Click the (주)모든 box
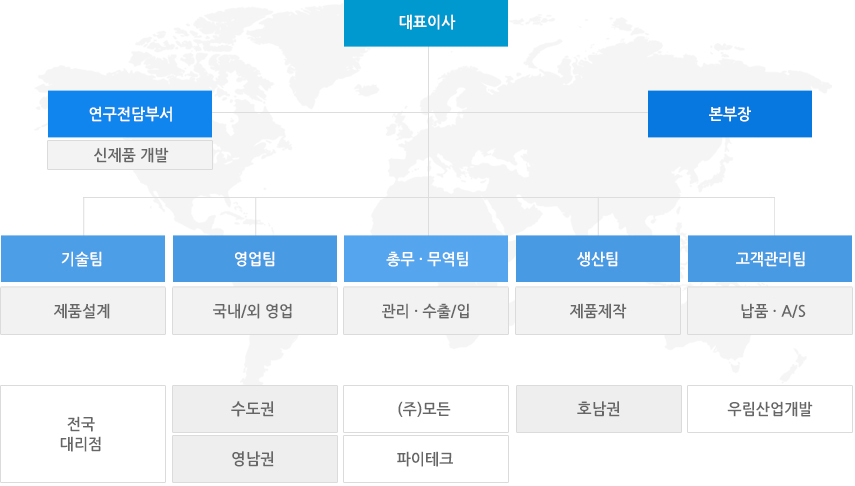The height and width of the screenshot is (486, 855). point(426,409)
